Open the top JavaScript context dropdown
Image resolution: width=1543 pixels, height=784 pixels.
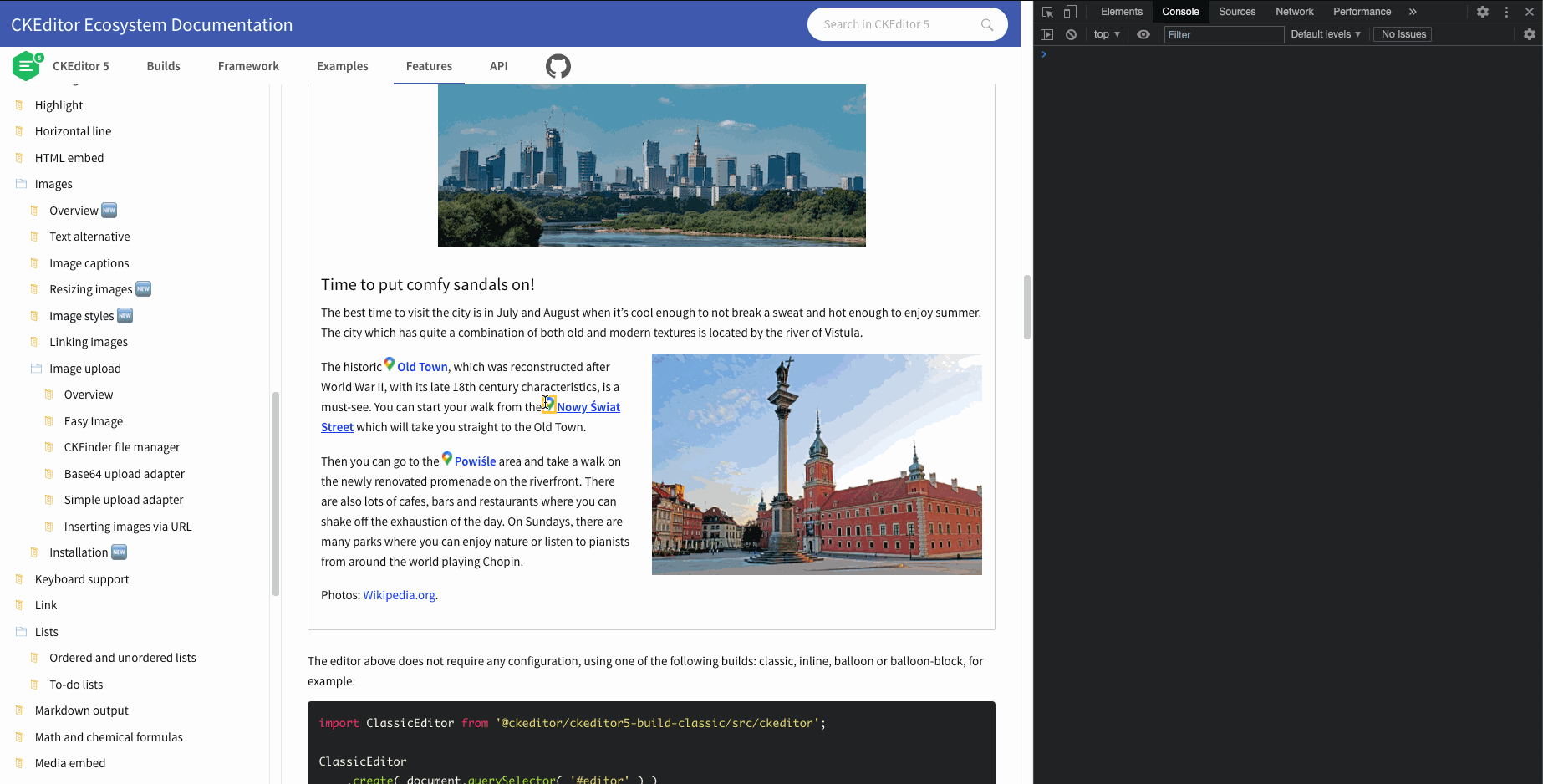[x=1107, y=34]
